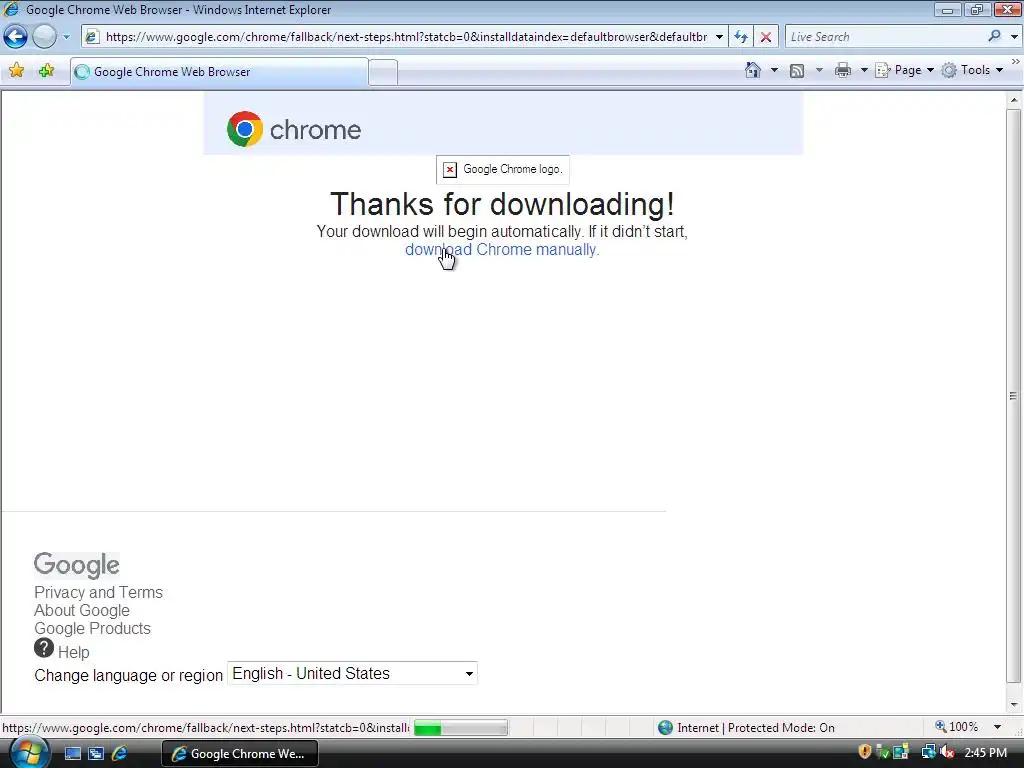
Task: Click the page icon in address bar
Action: click(x=92, y=37)
